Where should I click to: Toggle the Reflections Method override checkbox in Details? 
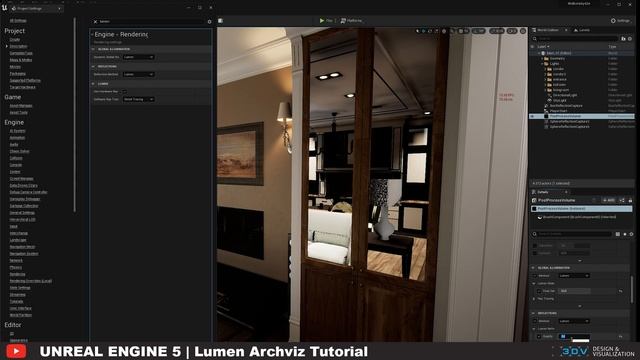(x=535, y=321)
